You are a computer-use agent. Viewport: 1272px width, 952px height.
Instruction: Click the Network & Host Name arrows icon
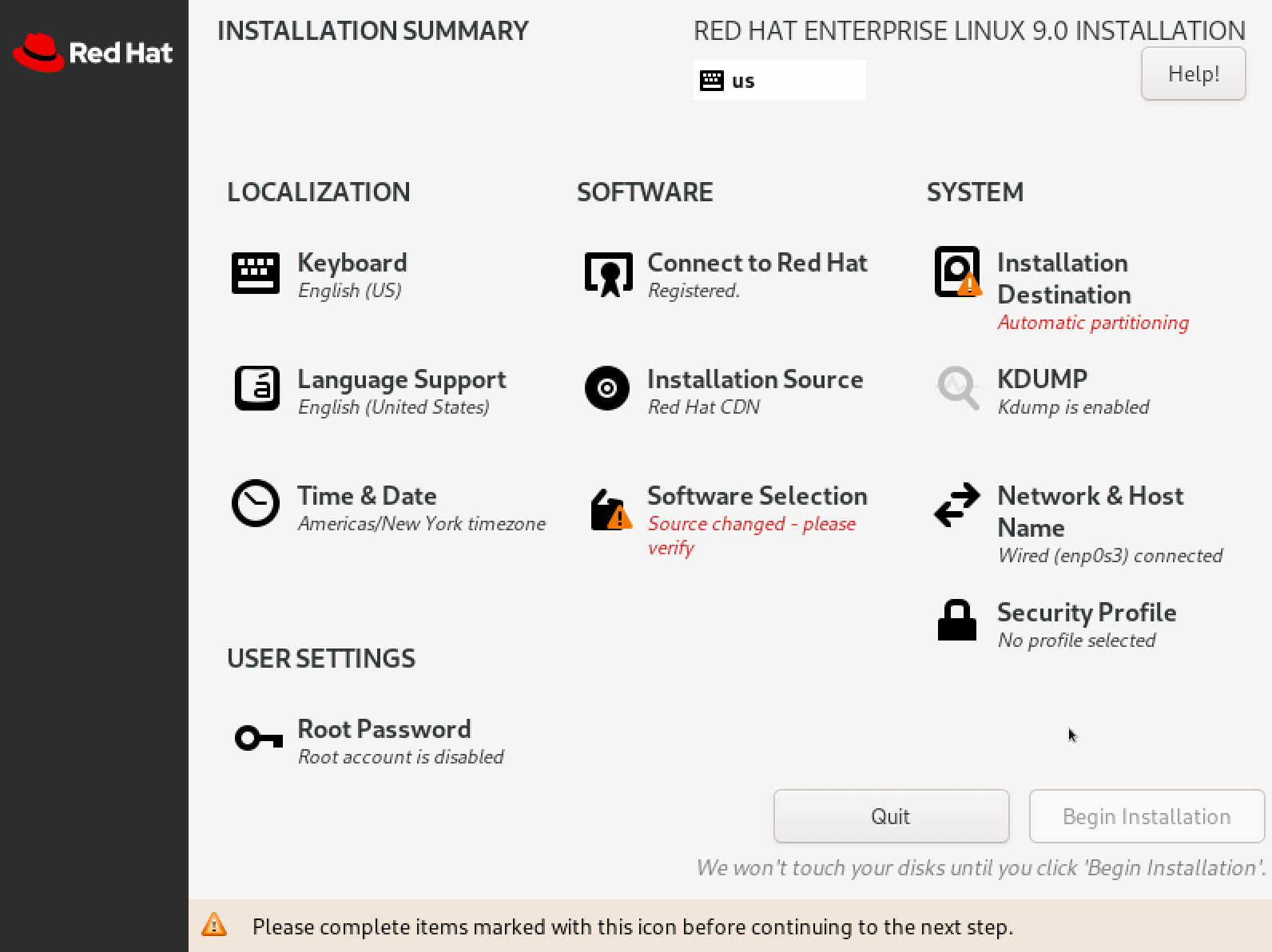pos(957,505)
